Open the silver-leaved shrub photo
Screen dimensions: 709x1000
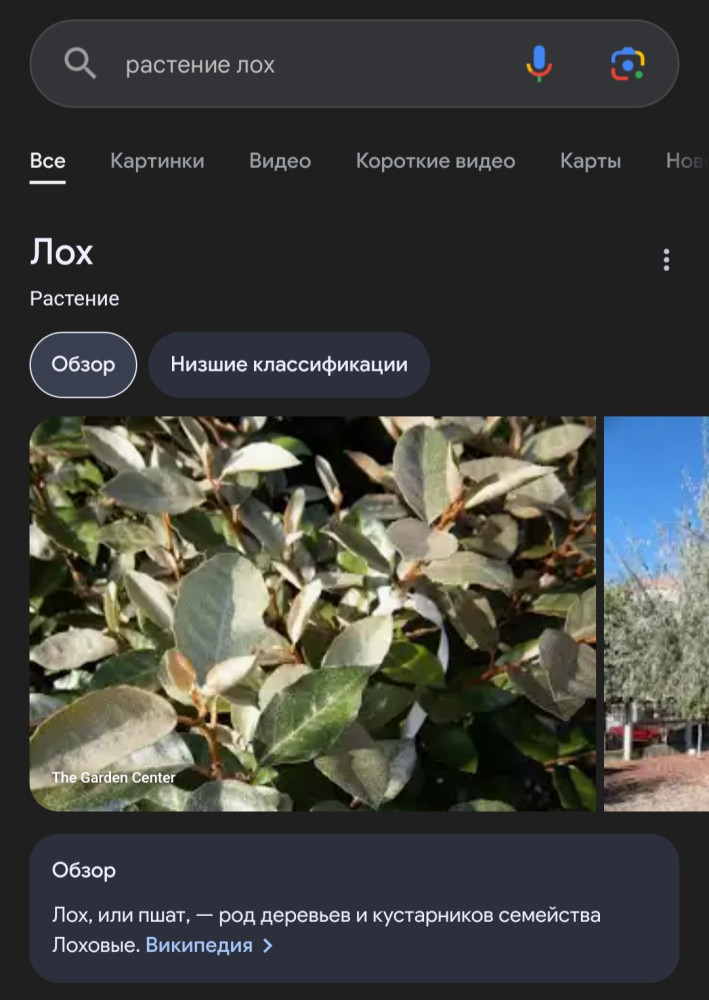coord(312,614)
